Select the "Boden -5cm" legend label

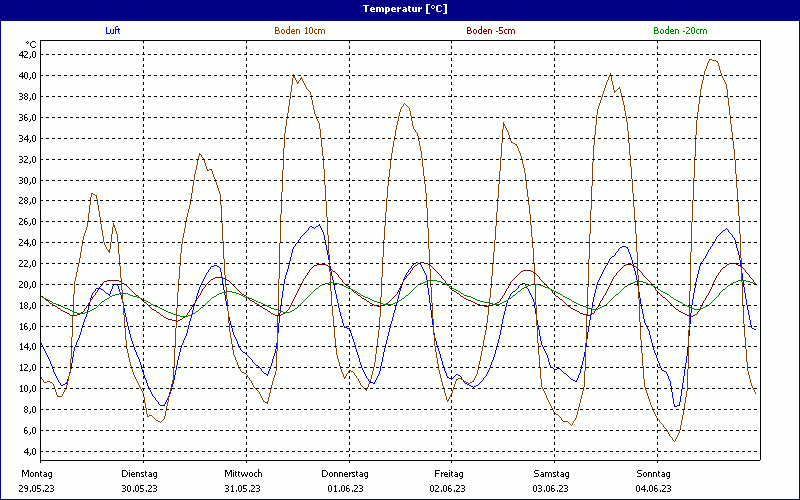coord(490,31)
